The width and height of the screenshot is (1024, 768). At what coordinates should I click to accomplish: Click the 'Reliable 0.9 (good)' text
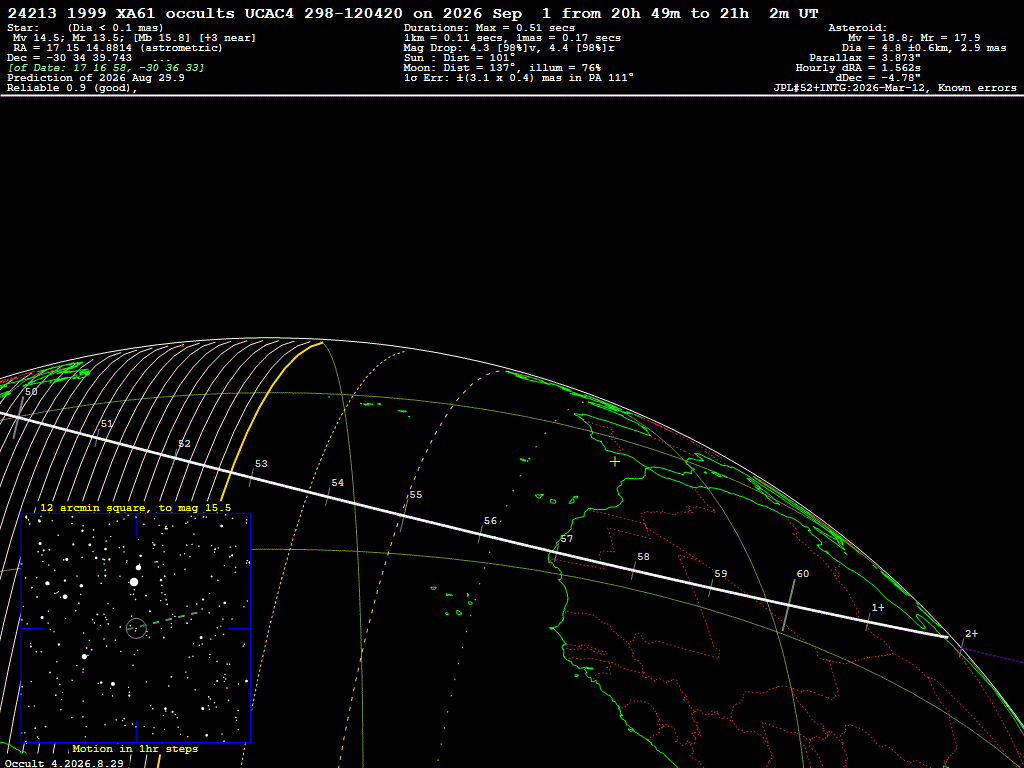[72, 88]
